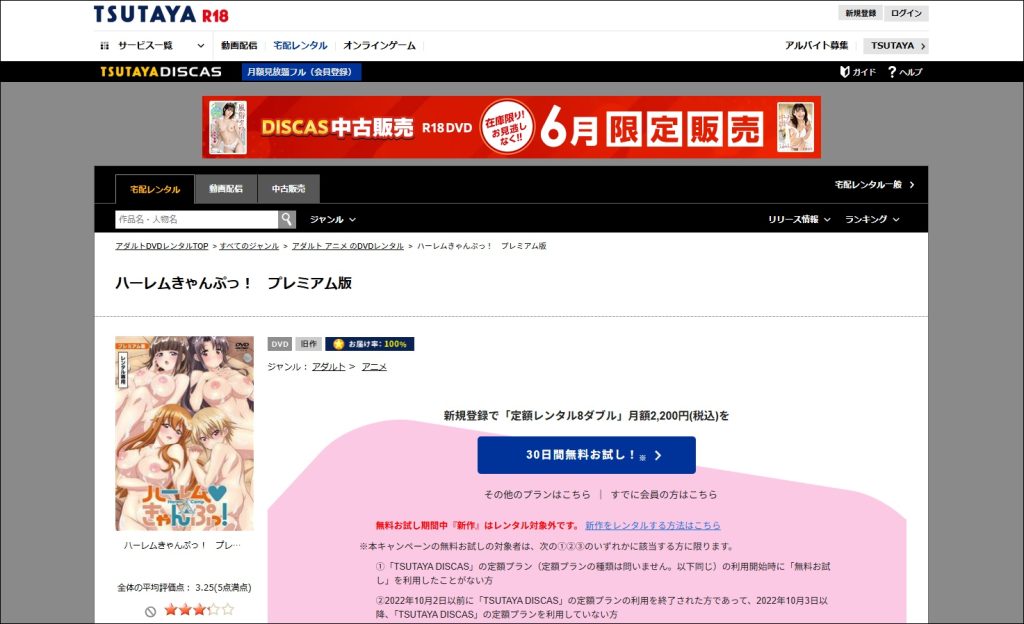Click the TSUTAYA R18 logo

coord(161,15)
